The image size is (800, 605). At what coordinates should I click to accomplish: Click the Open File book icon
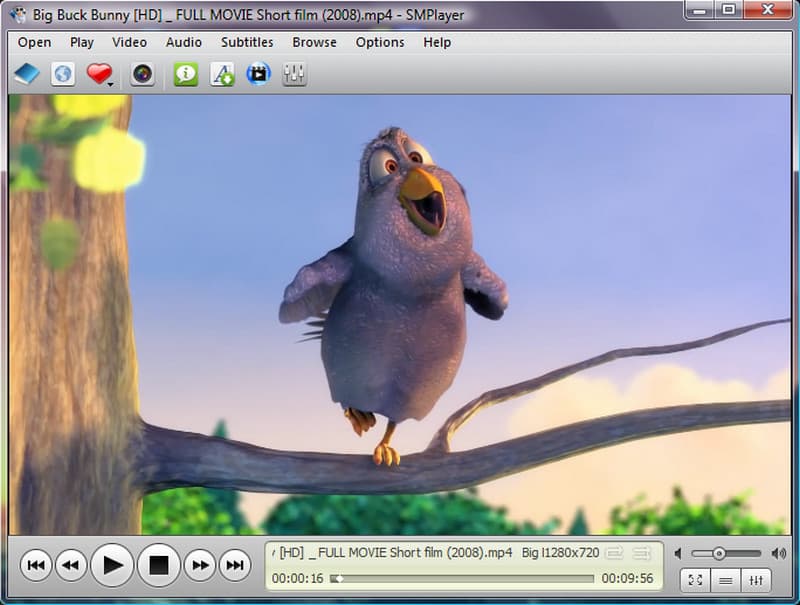(27, 74)
